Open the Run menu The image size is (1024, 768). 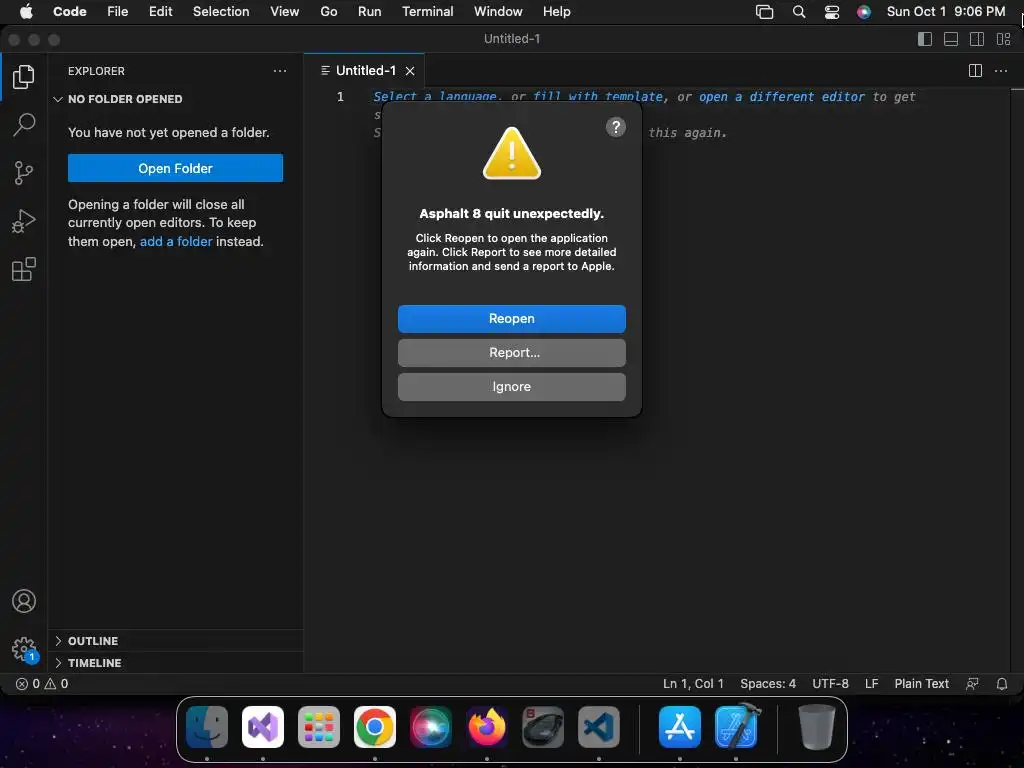(x=370, y=12)
